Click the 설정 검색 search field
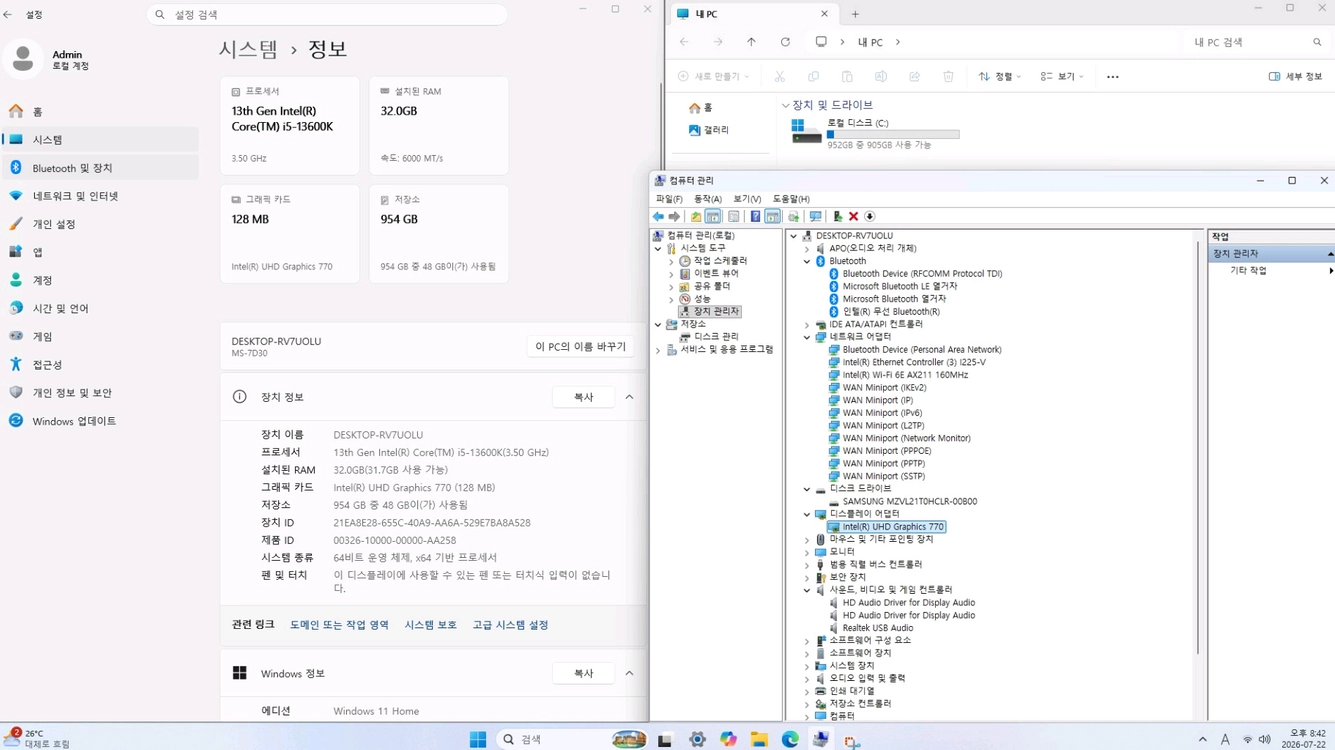Screen dimensions: 1335x750 [327, 15]
